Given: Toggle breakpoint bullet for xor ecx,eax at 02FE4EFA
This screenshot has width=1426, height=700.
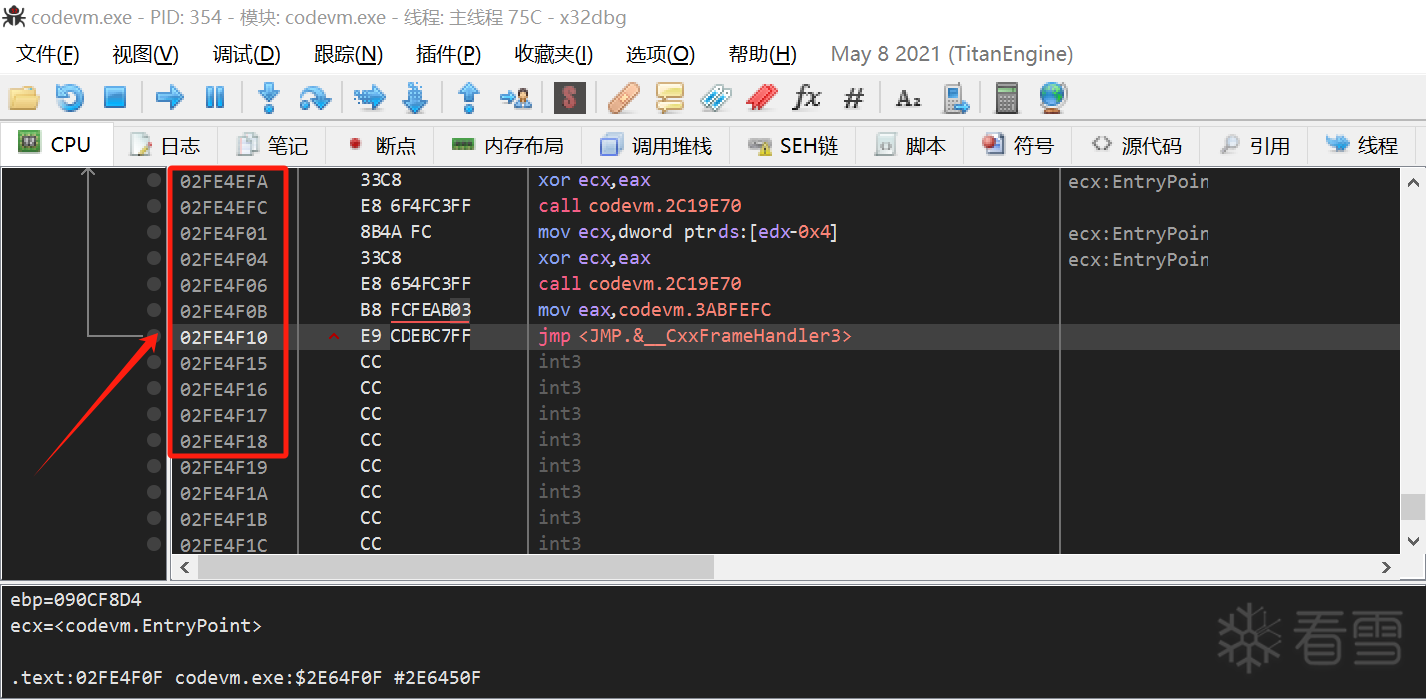Looking at the screenshot, I should click(154, 180).
